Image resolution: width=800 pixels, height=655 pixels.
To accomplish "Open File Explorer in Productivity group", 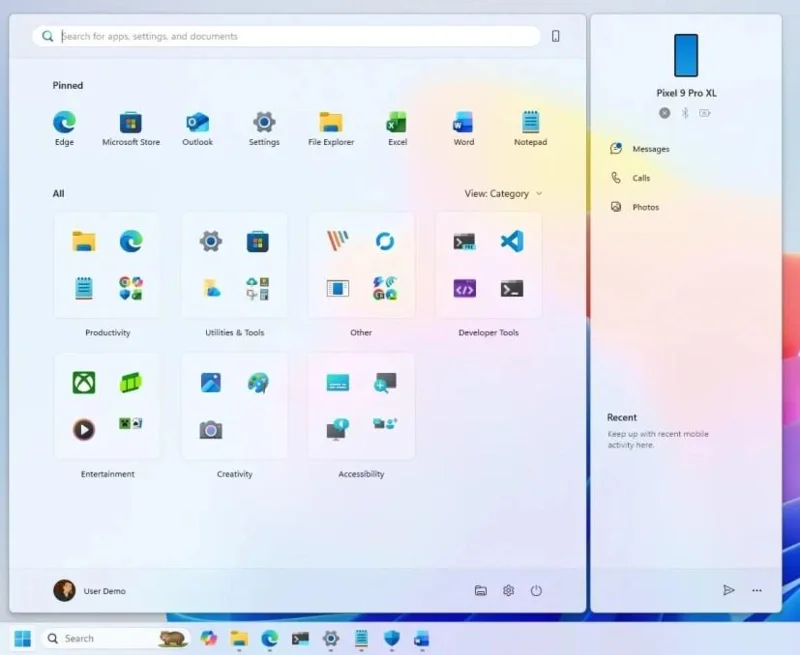I will tap(84, 241).
